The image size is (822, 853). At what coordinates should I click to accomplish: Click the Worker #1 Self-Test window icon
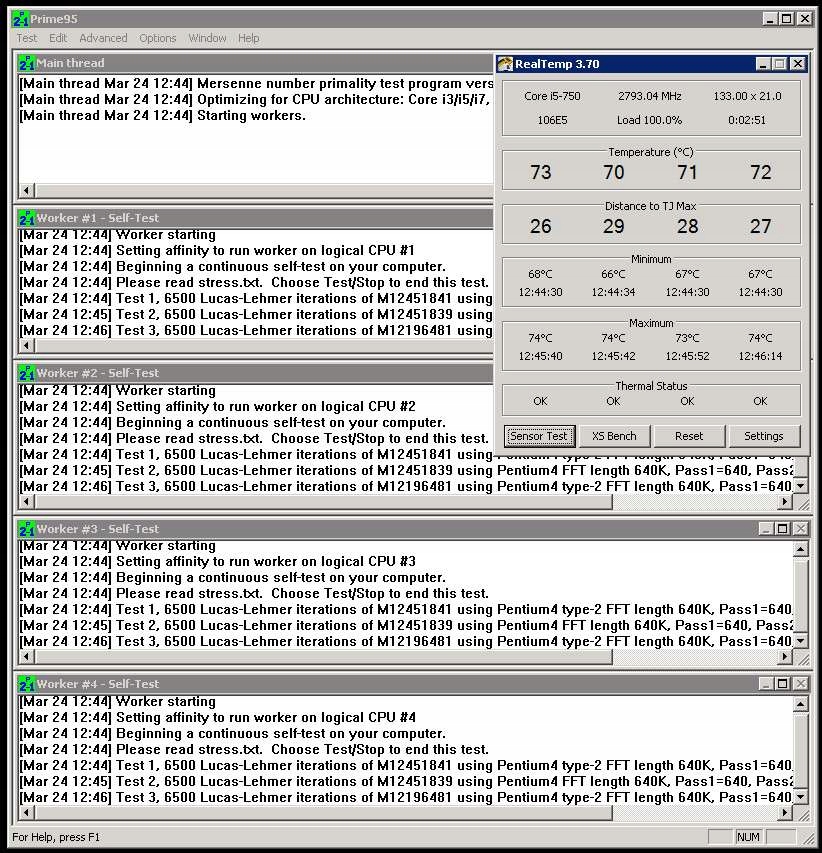click(x=27, y=218)
